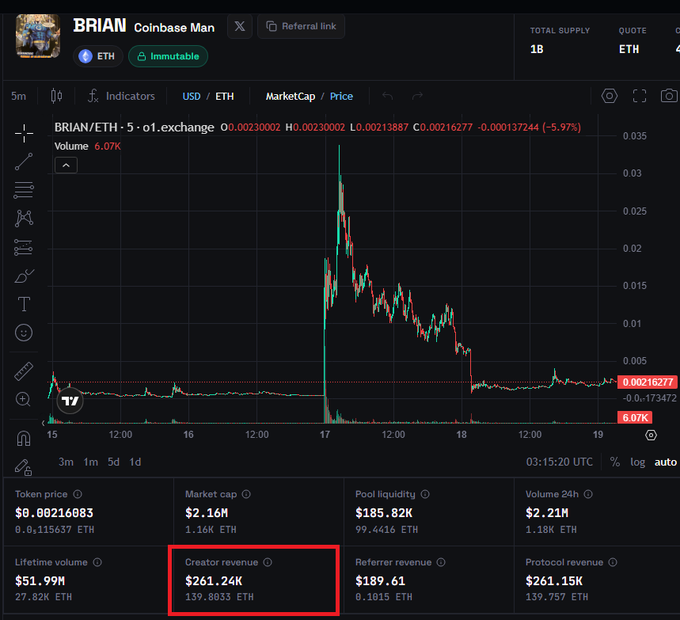Select the ruler measure tool

pos(24,372)
